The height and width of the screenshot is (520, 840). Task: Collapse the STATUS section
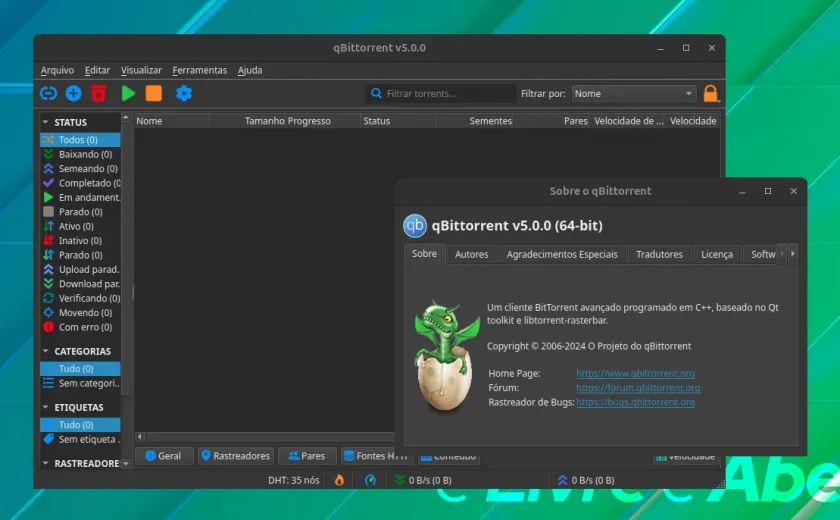tap(46, 122)
